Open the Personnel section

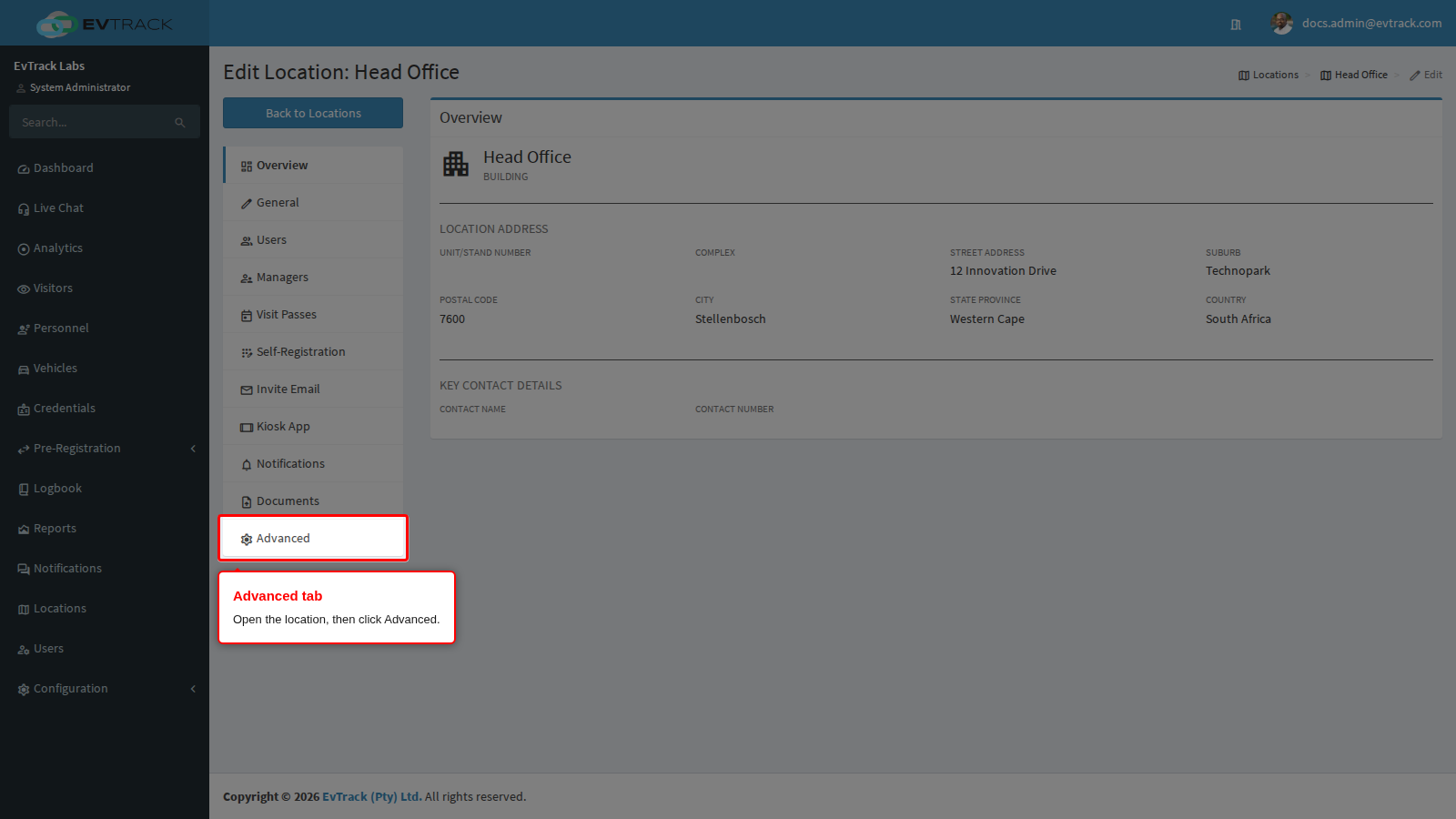point(105,329)
